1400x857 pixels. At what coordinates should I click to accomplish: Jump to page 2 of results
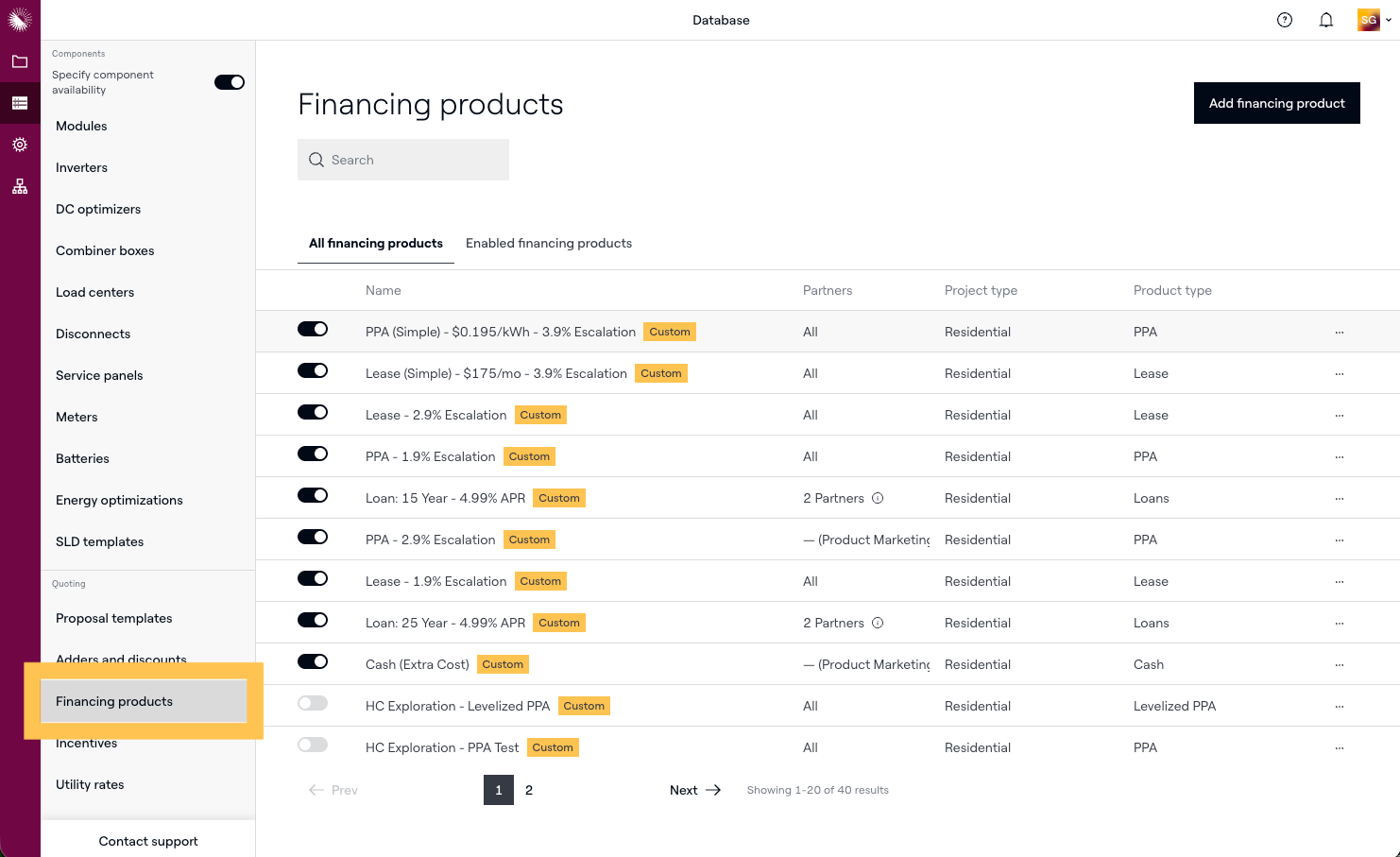click(529, 790)
